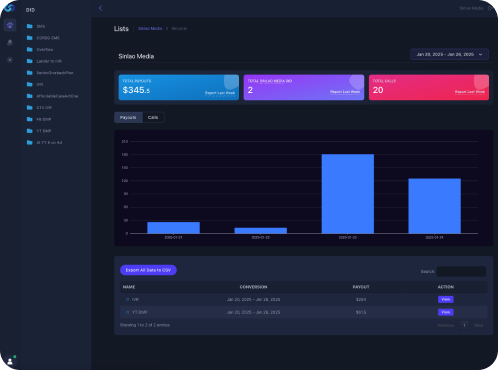Image resolution: width=498 pixels, height=370 pixels.
Task: Switch to the Payouts chart tab
Action: pyautogui.click(x=128, y=117)
